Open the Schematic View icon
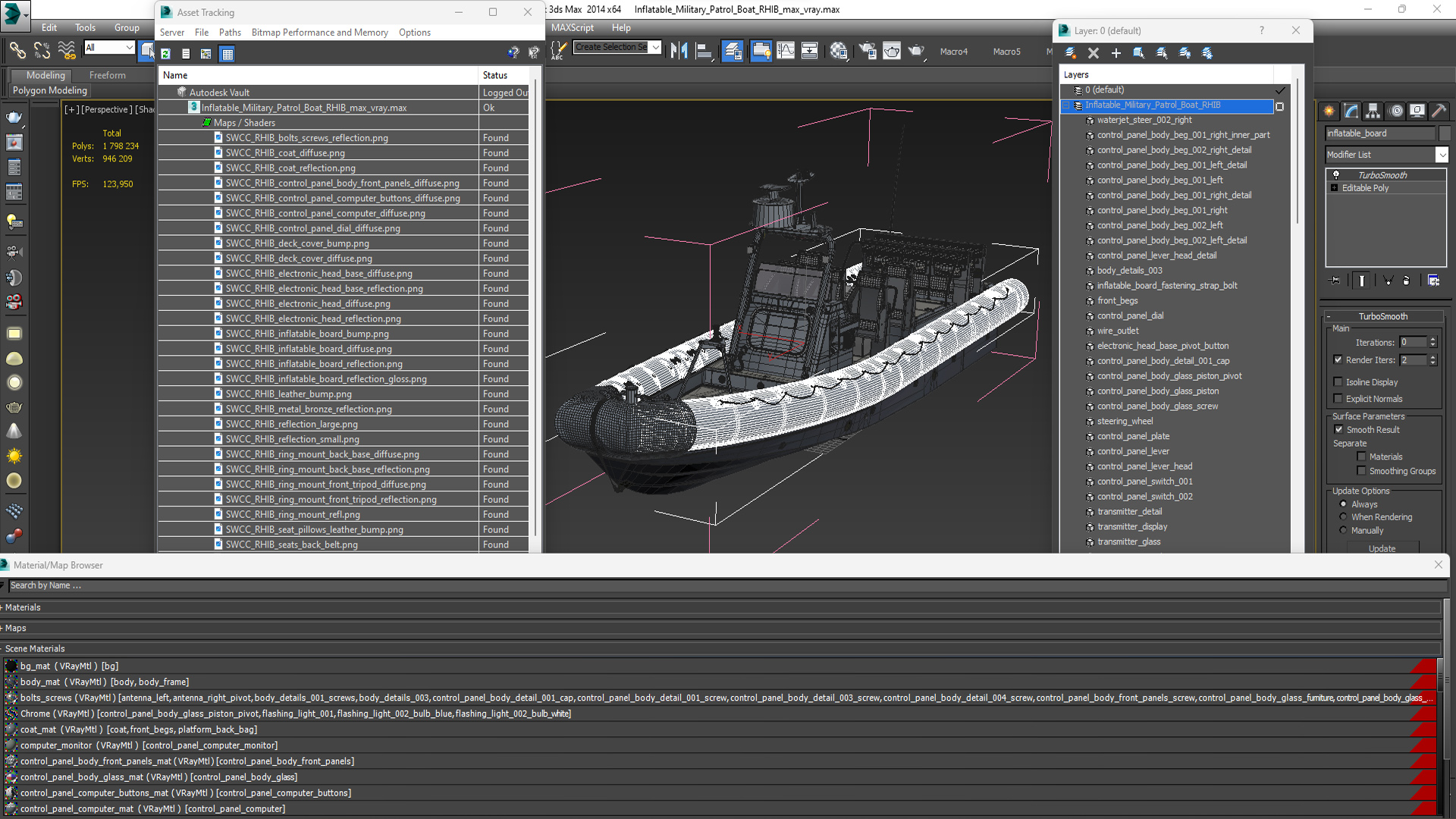 [809, 51]
